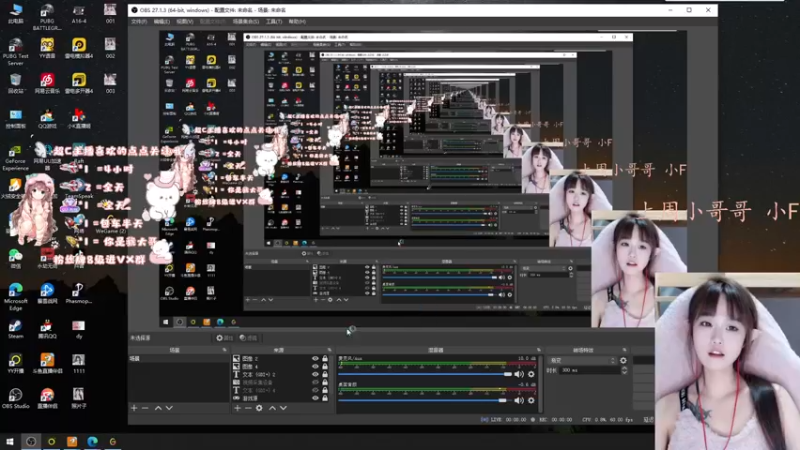Viewport: 800px width, 450px height.
Task: Select the scene entry in scenes list
Action: pyautogui.click(x=178, y=359)
